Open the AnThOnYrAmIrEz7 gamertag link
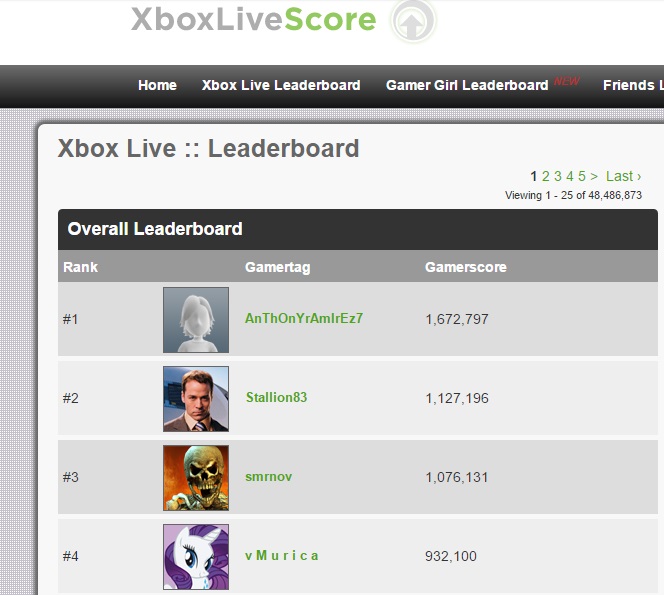Screen dimensions: 664x595 (304, 318)
